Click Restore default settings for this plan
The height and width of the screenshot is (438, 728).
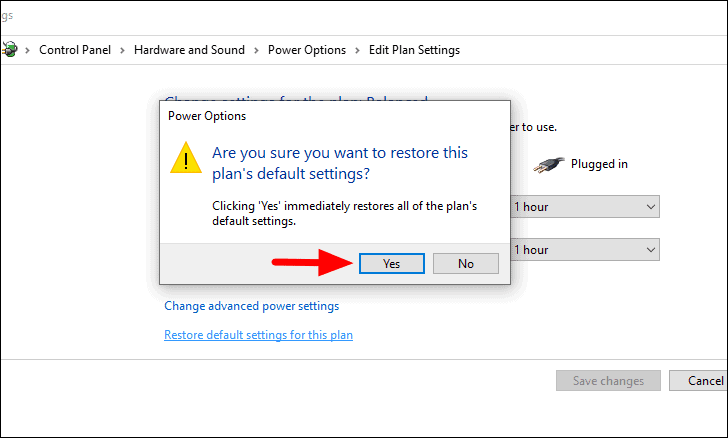click(259, 335)
